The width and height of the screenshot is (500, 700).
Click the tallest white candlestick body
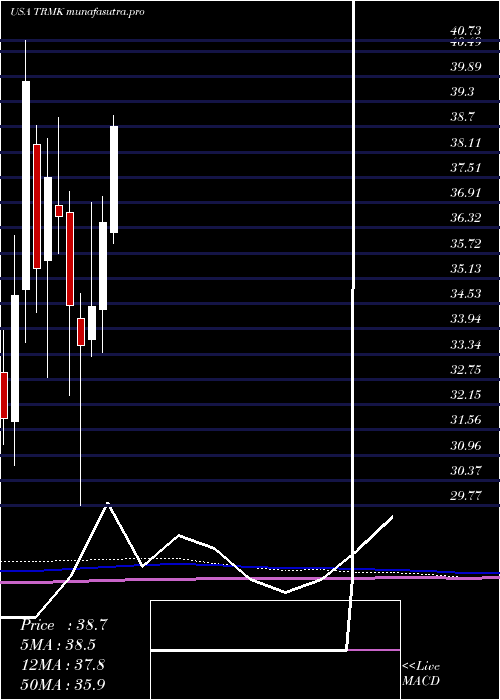click(x=26, y=185)
